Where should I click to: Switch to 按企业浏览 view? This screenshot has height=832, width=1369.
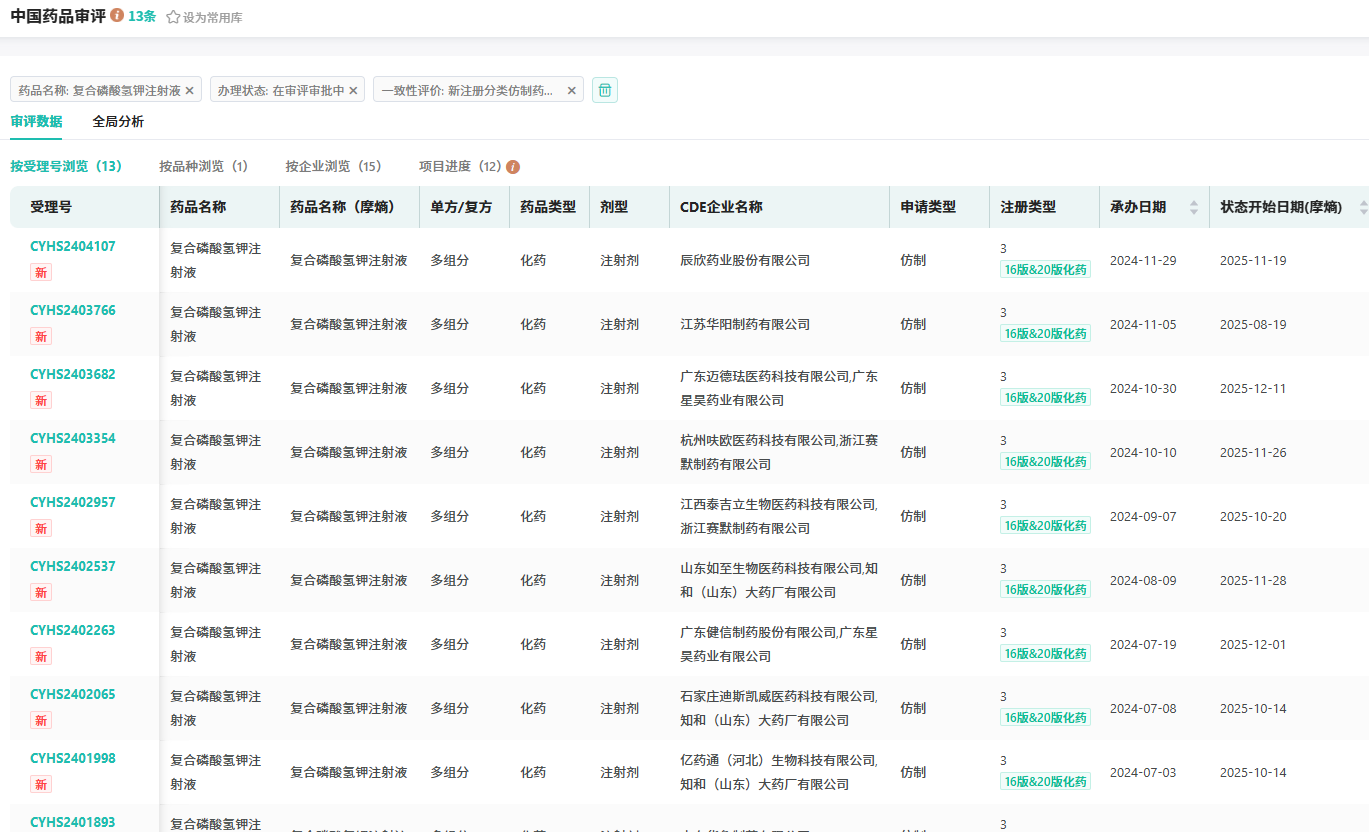333,166
